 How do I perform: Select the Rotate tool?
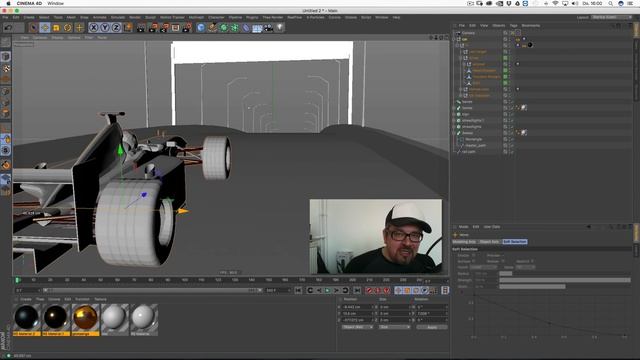click(x=68, y=27)
